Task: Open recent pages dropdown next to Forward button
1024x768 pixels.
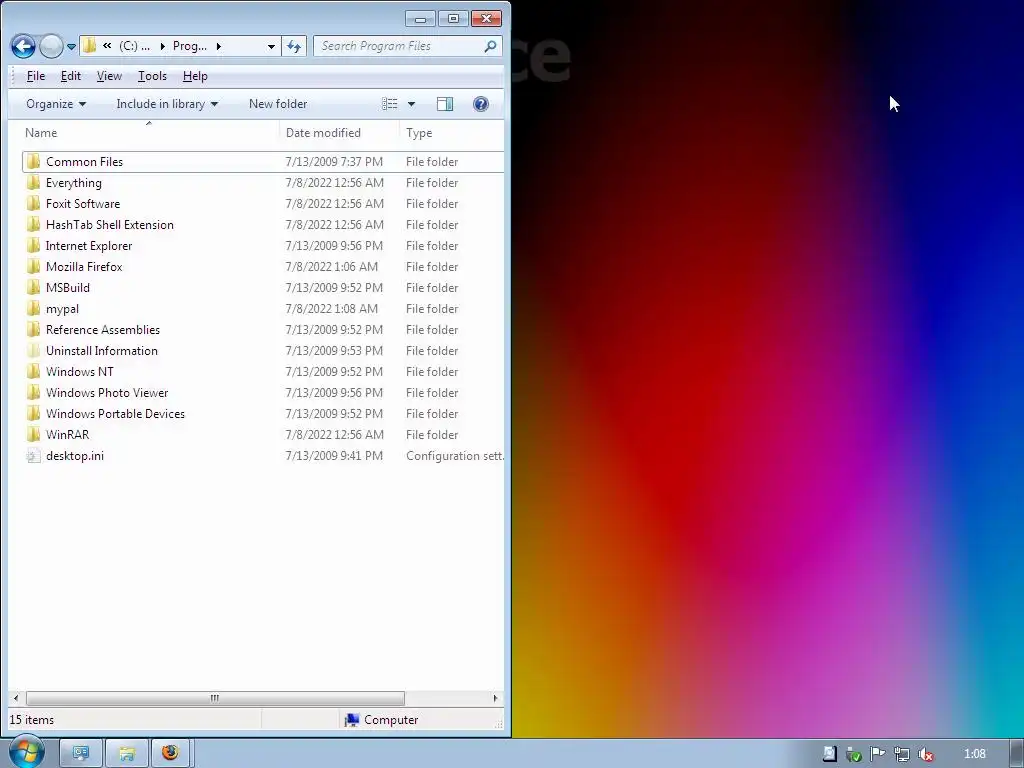Action: (x=71, y=46)
